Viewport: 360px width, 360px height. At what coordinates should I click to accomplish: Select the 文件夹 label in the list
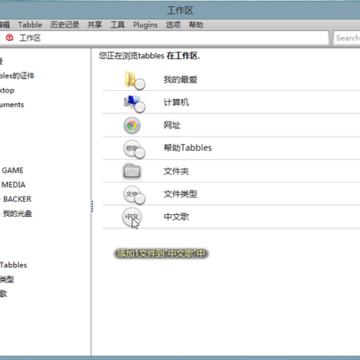[176, 172]
